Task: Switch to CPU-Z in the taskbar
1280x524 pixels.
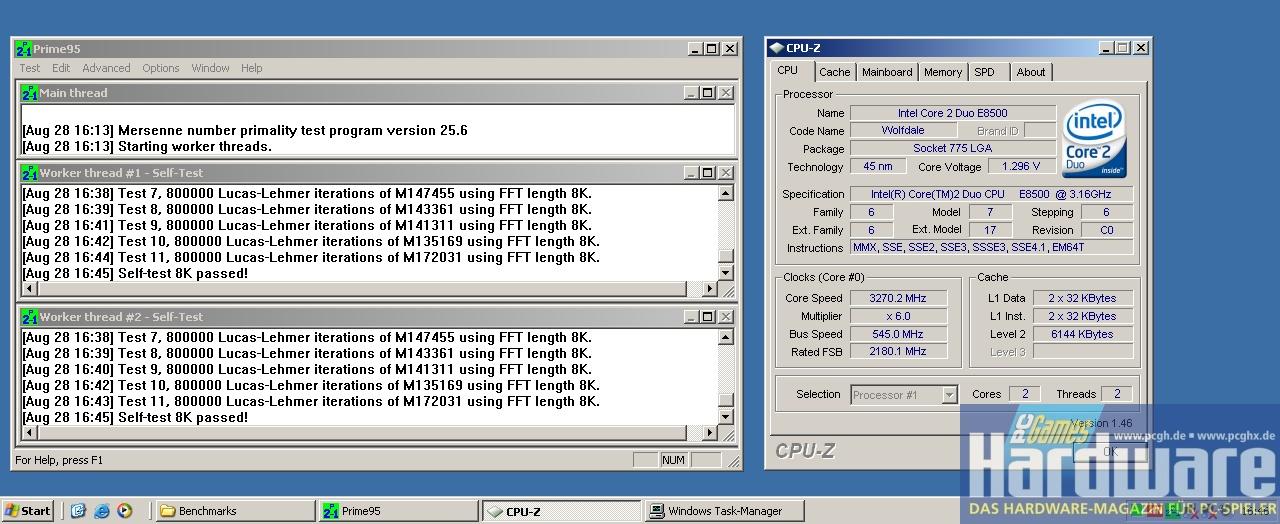Action: point(562,511)
